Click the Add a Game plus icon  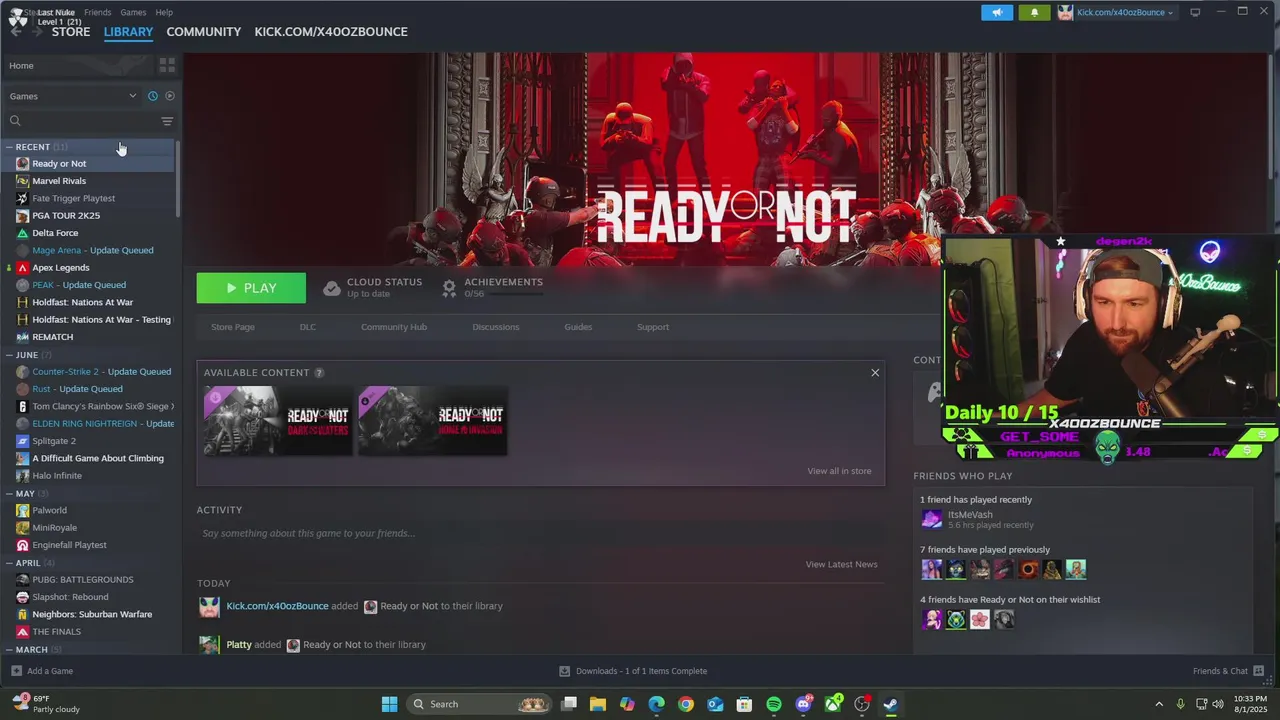pos(16,671)
